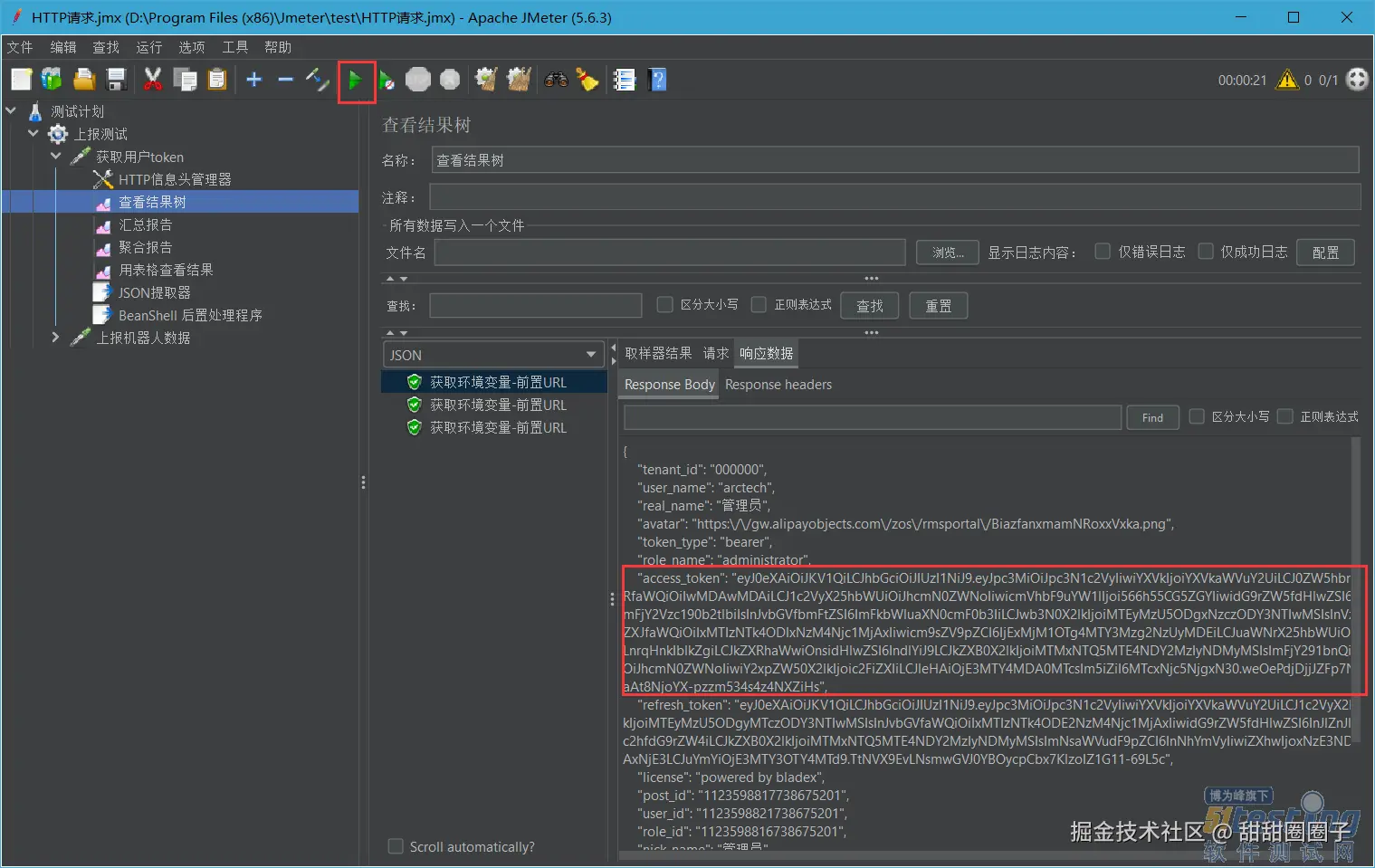Click the Toggle enable/disable icon

coord(318,80)
